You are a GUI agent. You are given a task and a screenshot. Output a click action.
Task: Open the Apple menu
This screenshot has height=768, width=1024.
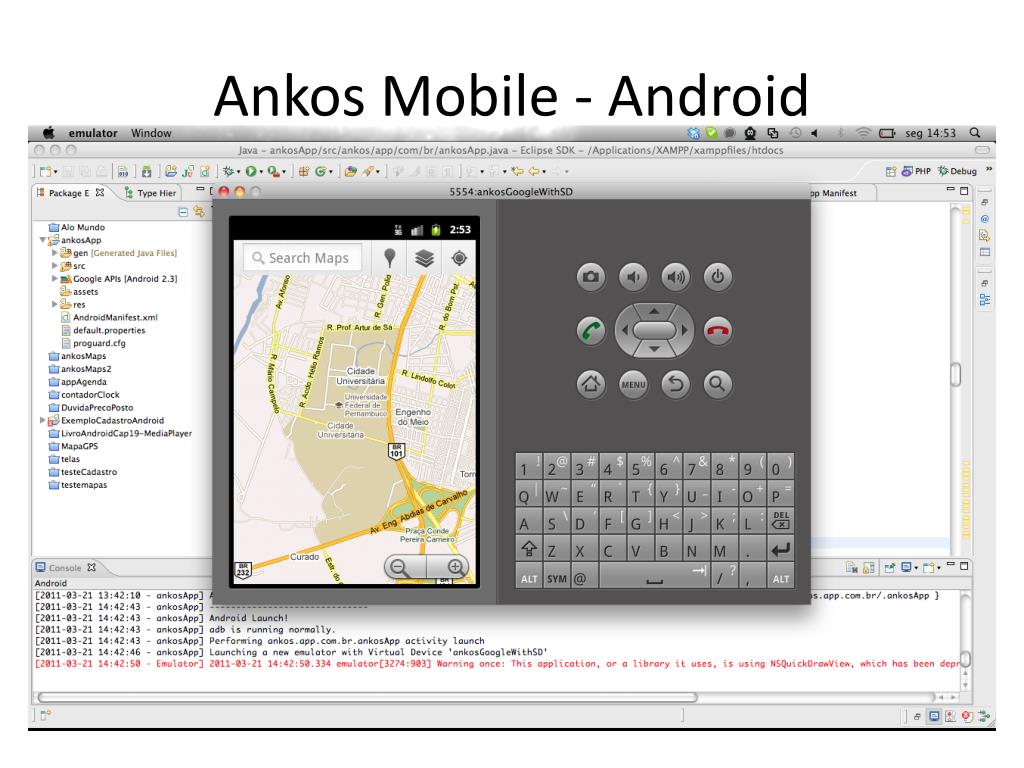49,133
